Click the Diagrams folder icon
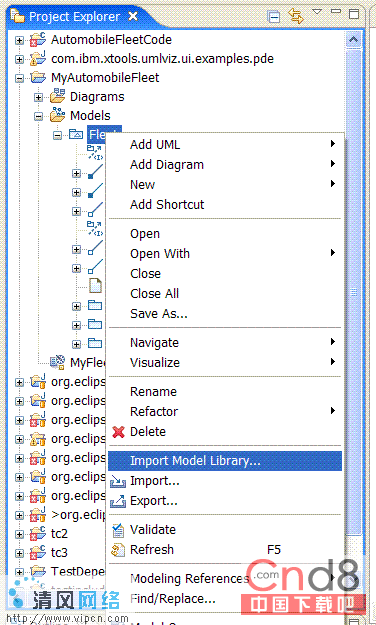 click(57, 96)
